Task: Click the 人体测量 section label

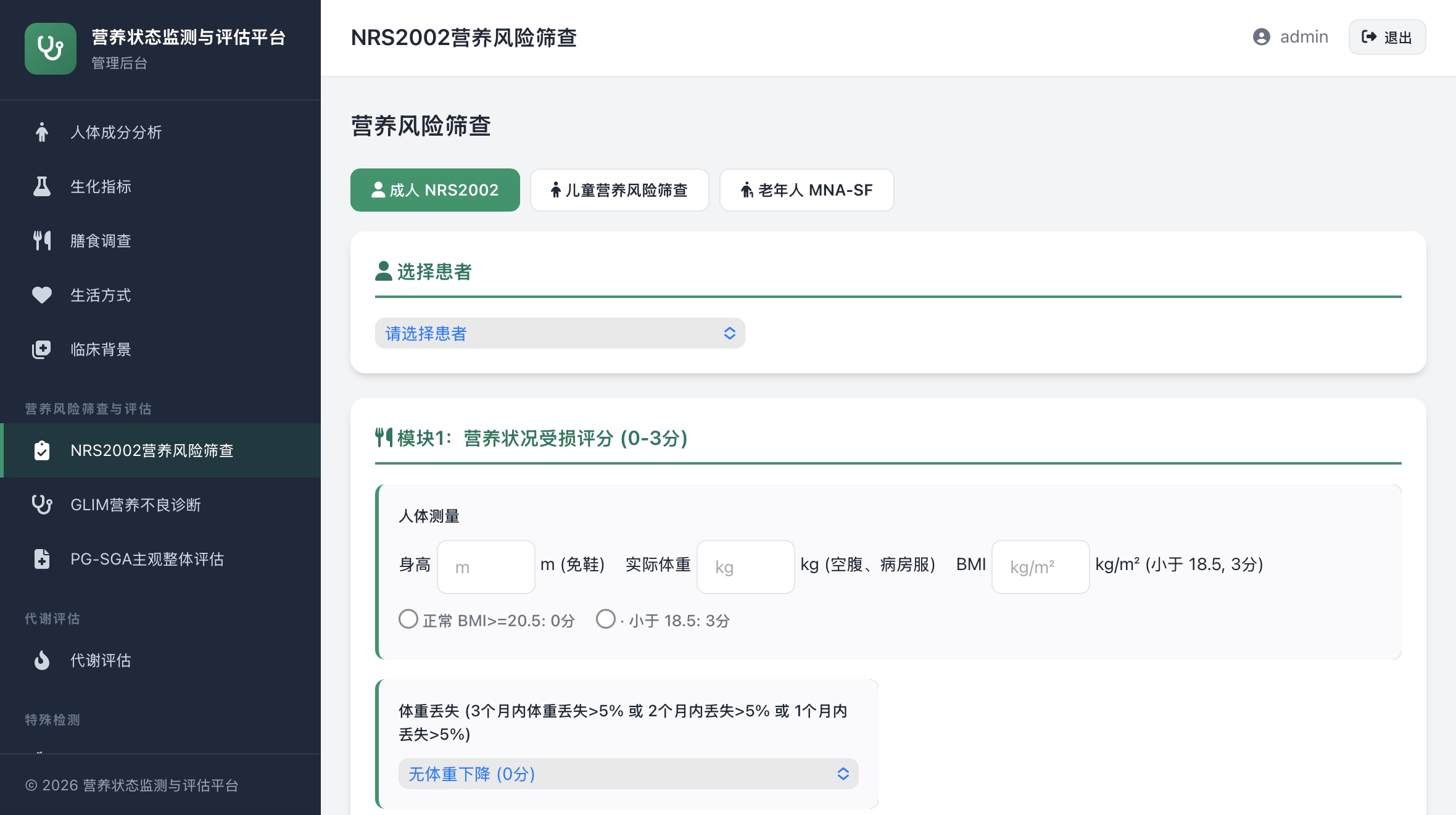Action: click(429, 516)
